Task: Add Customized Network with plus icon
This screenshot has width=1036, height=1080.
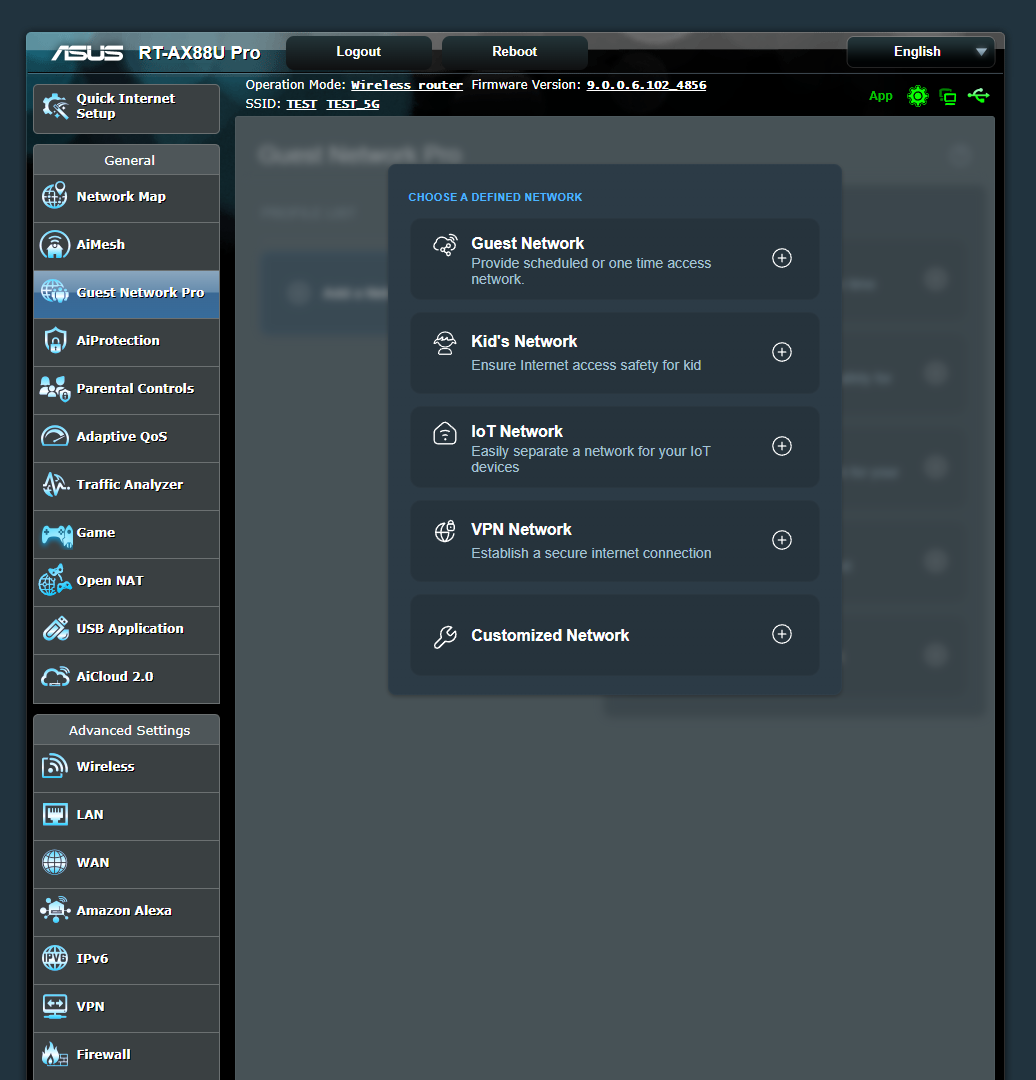Action: click(x=782, y=634)
